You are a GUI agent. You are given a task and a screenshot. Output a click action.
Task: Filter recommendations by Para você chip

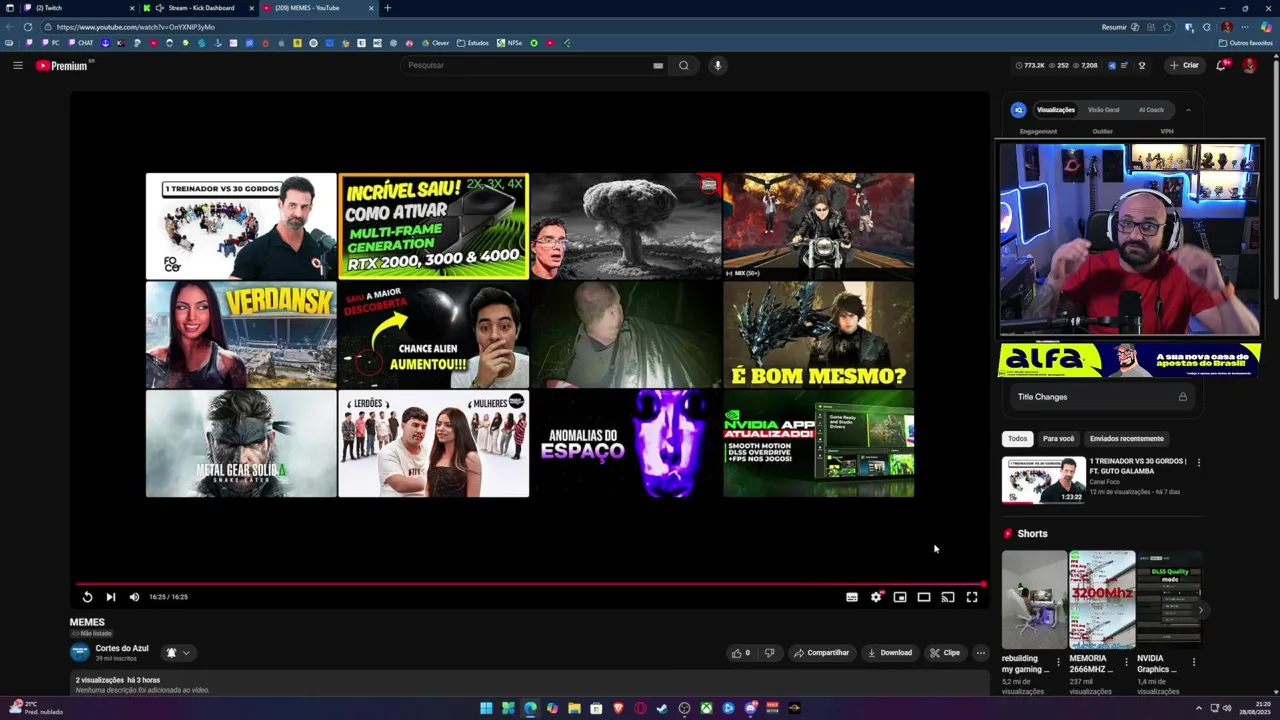(x=1058, y=439)
